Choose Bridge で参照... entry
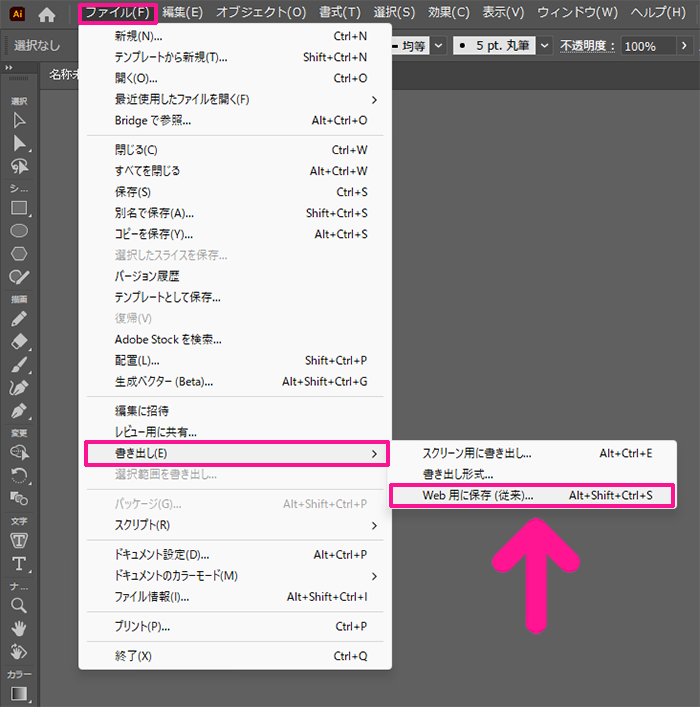This screenshot has height=707, width=700. (x=235, y=120)
